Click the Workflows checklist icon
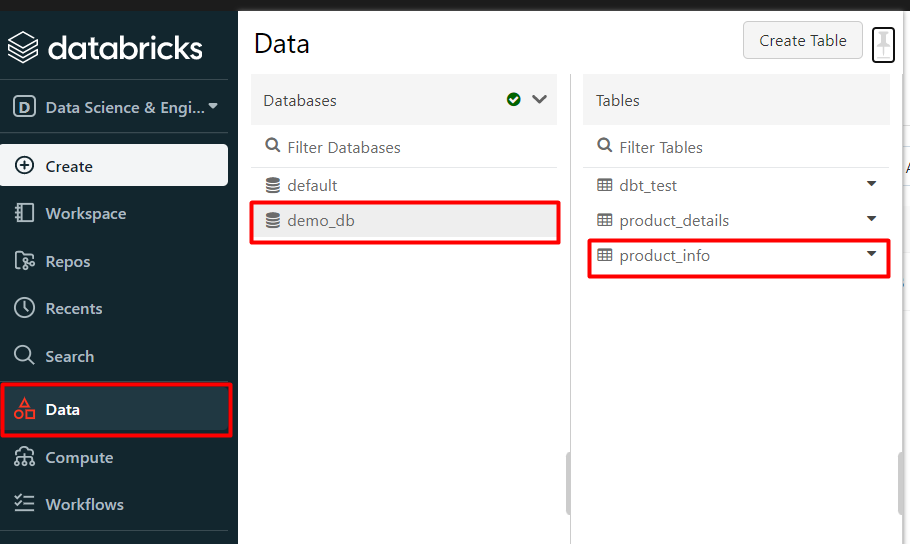This screenshot has height=544, width=910. pos(24,503)
